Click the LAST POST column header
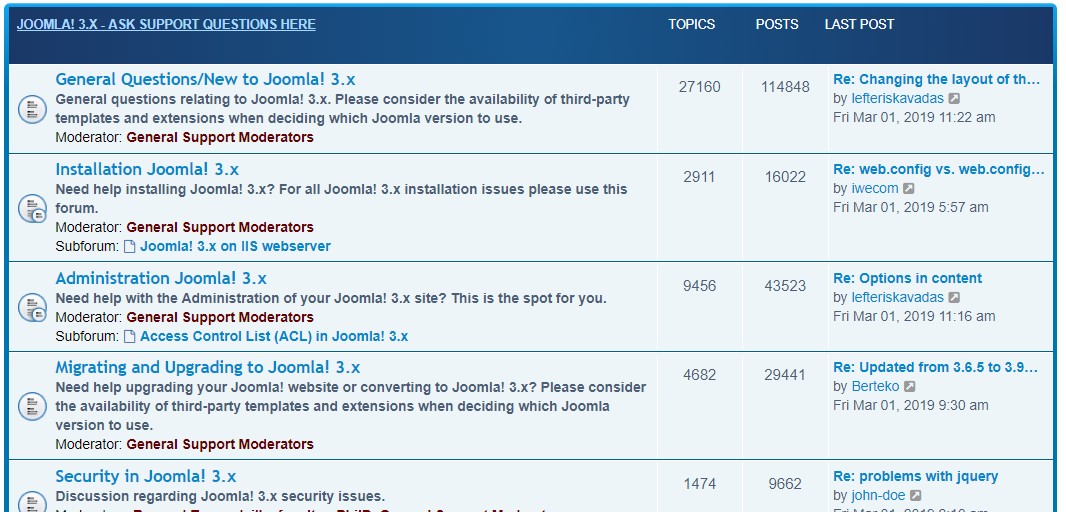The width and height of the screenshot is (1066, 512). 859,24
